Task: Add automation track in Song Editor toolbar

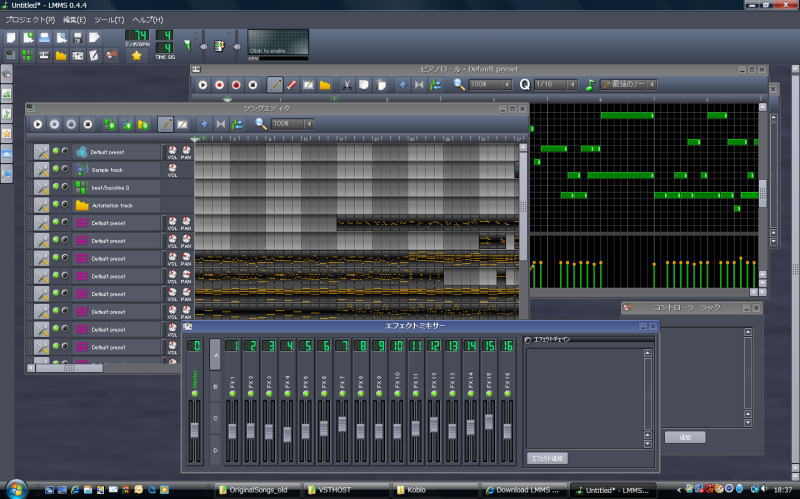Action: (143, 124)
